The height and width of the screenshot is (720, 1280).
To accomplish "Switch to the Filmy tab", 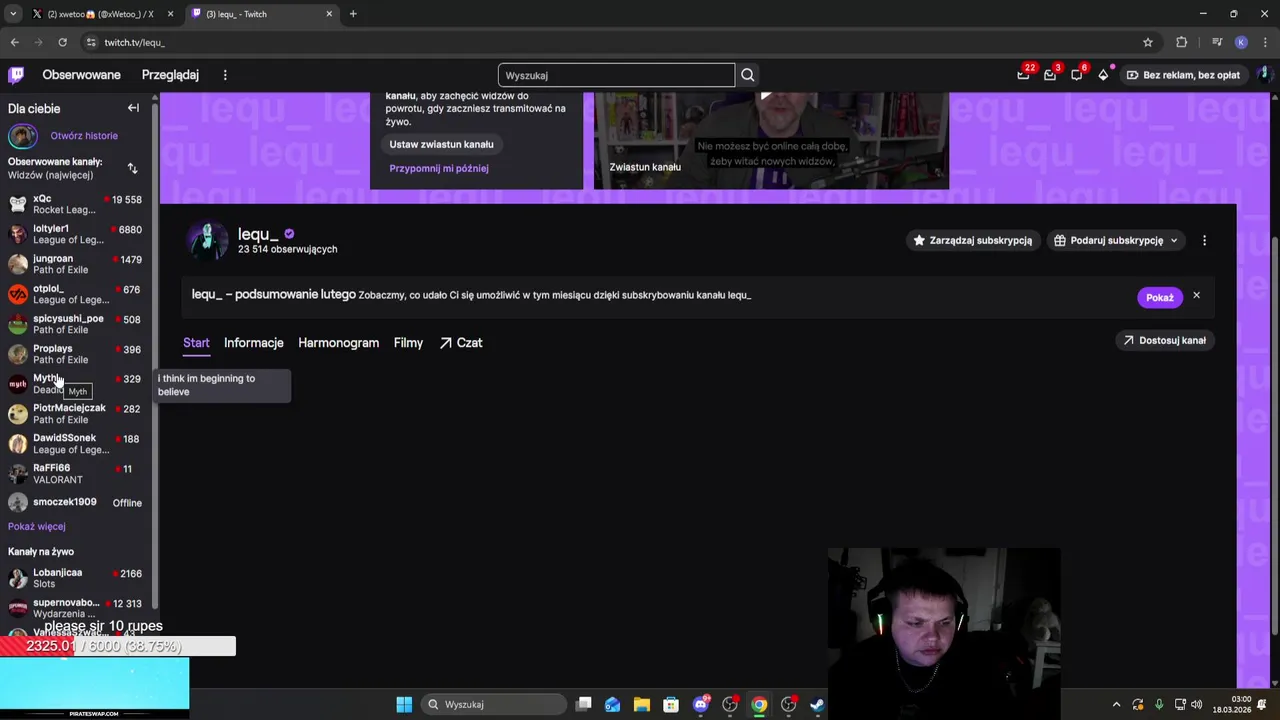I will point(408,343).
